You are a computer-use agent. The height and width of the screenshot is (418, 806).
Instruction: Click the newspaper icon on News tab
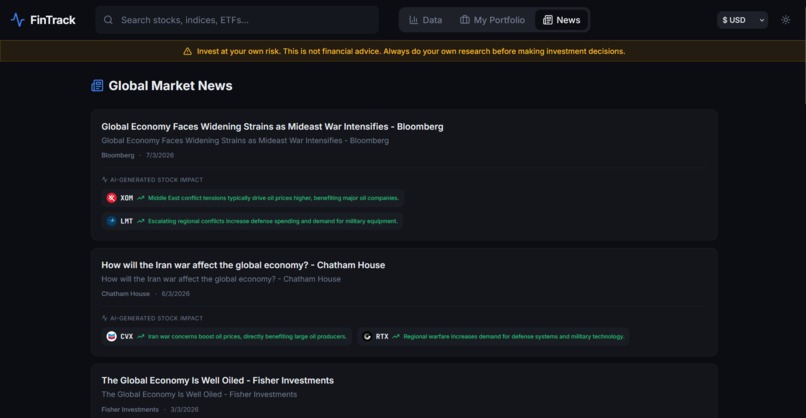coord(547,20)
